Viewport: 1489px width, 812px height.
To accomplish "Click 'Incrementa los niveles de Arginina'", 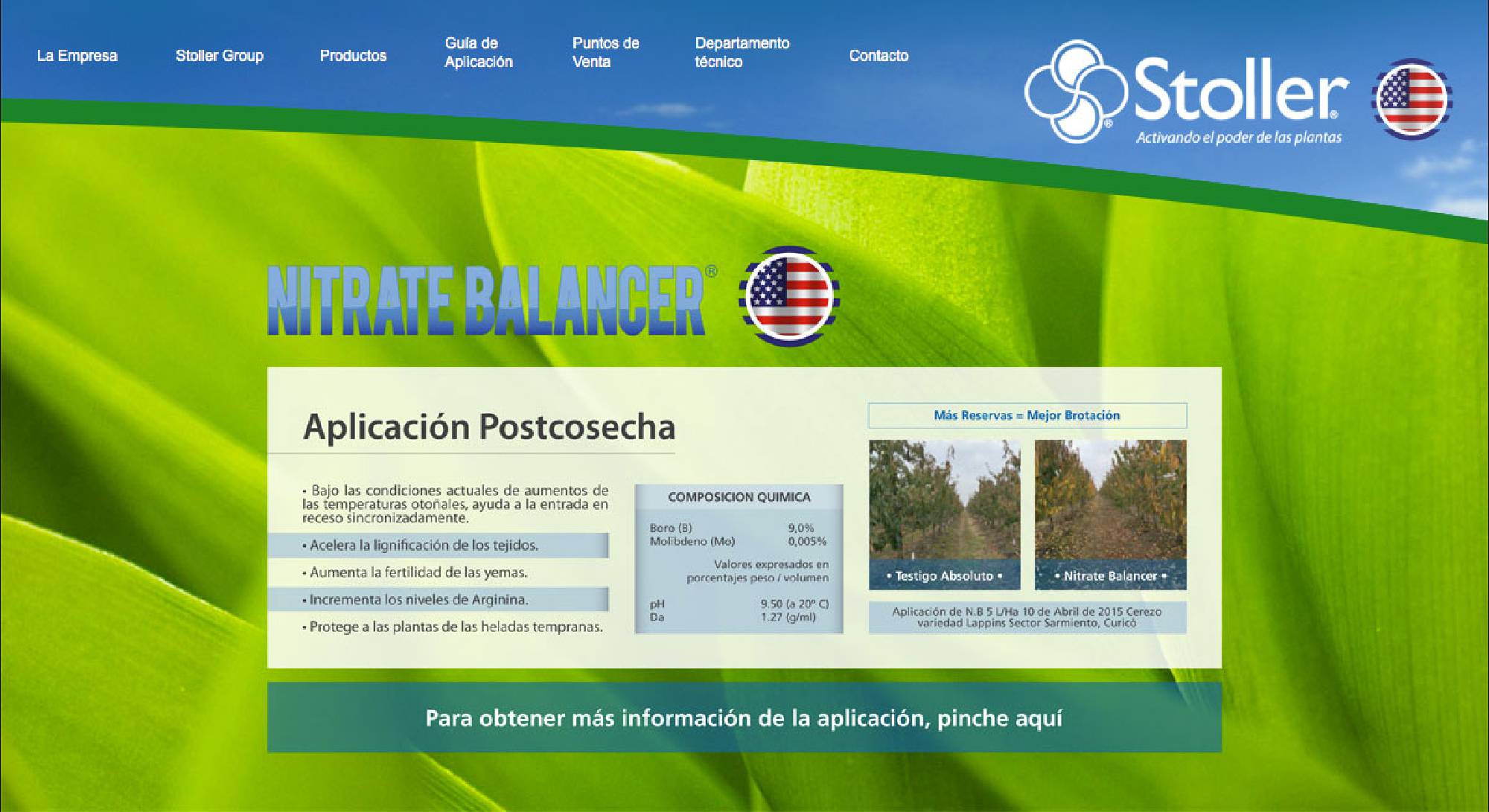I will click(x=439, y=599).
